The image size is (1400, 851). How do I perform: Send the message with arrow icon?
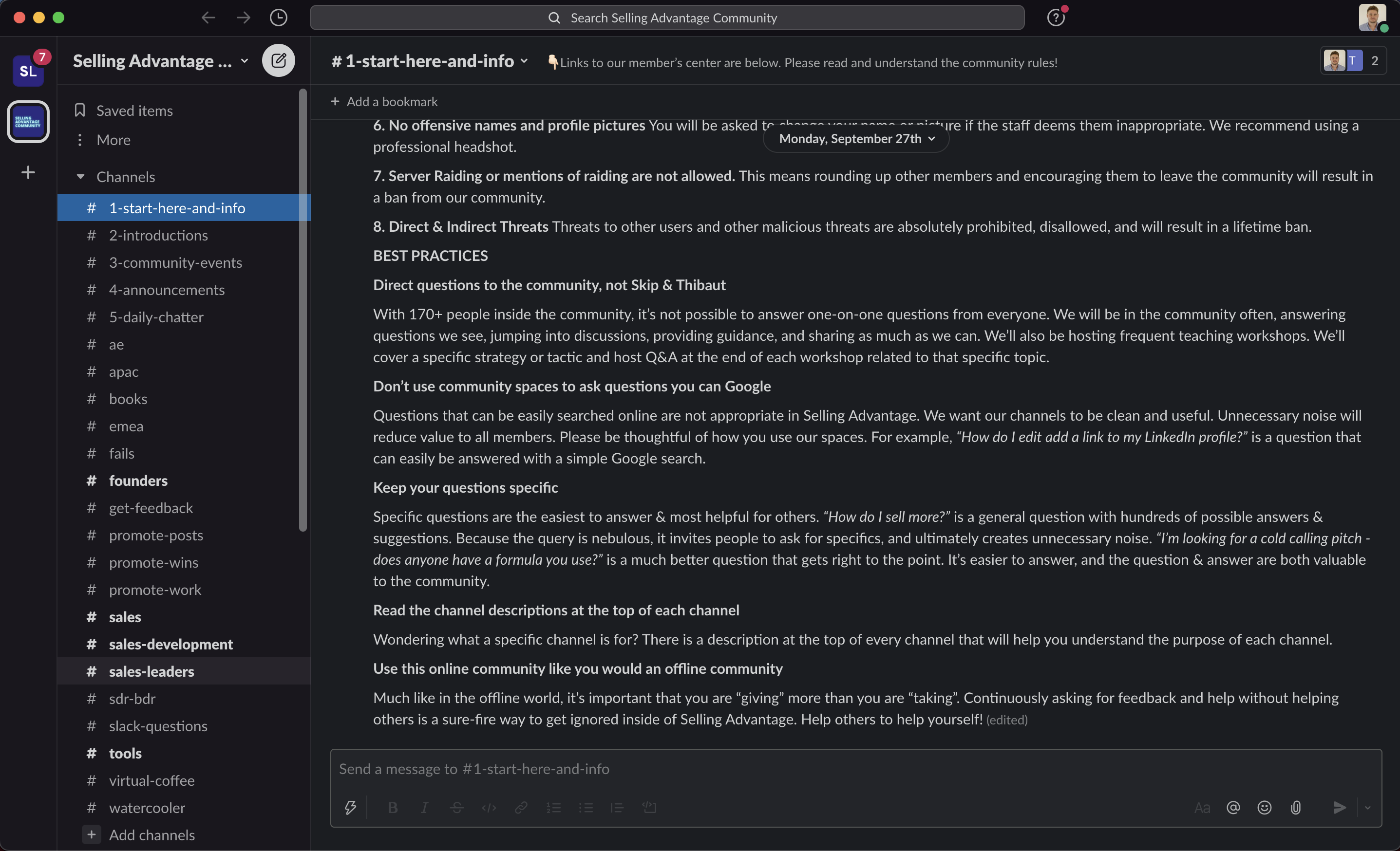click(x=1339, y=807)
